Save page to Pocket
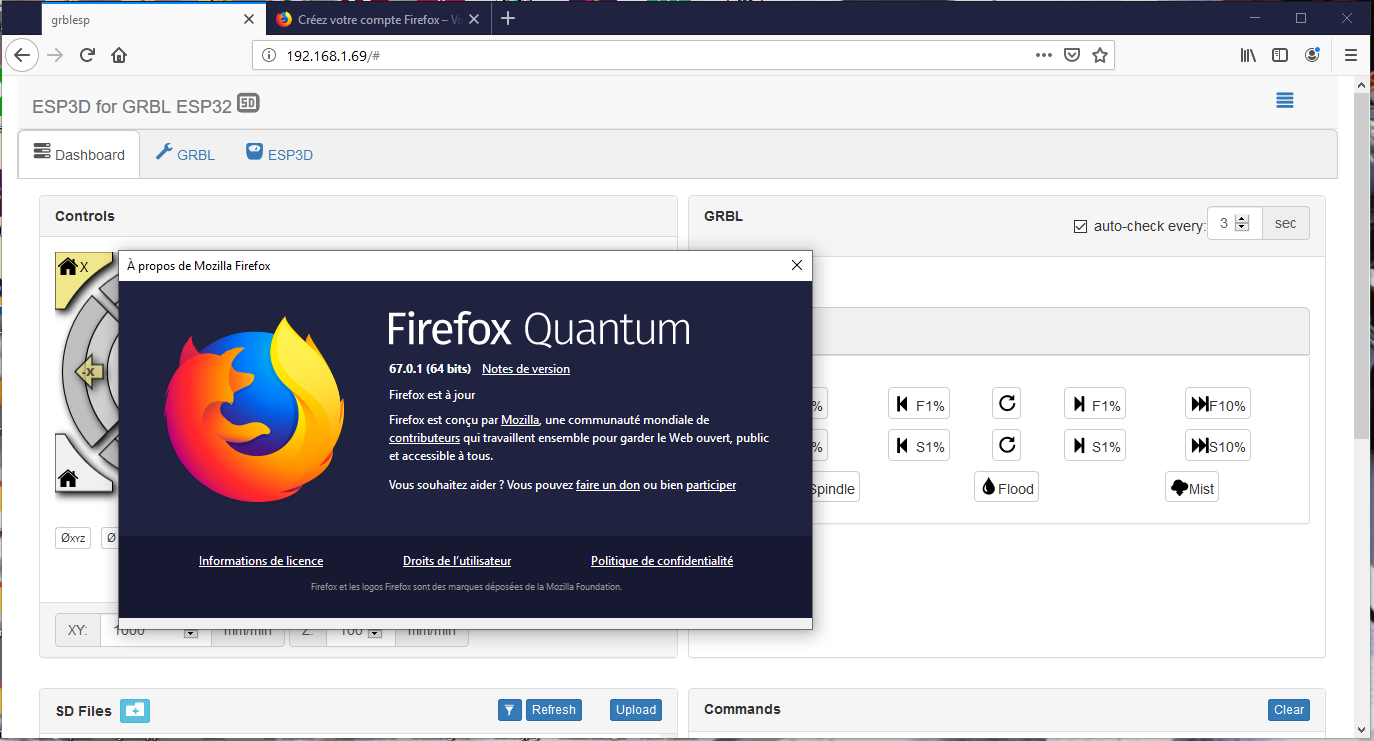The height and width of the screenshot is (741, 1374). [1071, 55]
